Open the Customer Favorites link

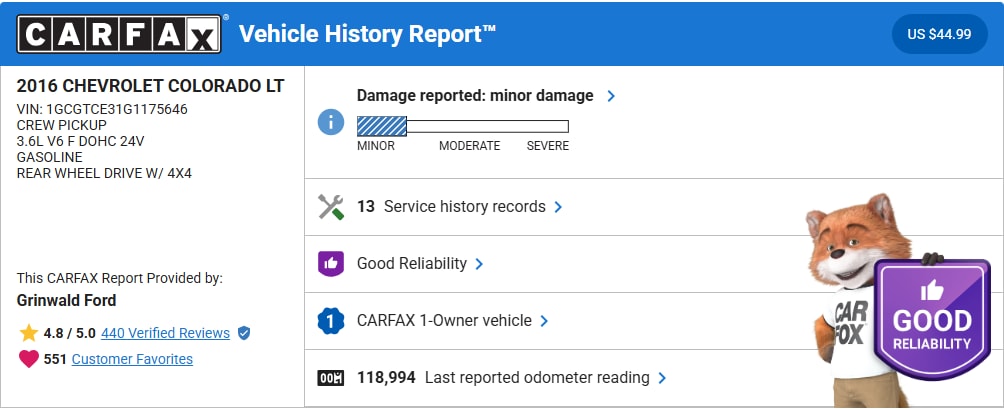(x=132, y=359)
